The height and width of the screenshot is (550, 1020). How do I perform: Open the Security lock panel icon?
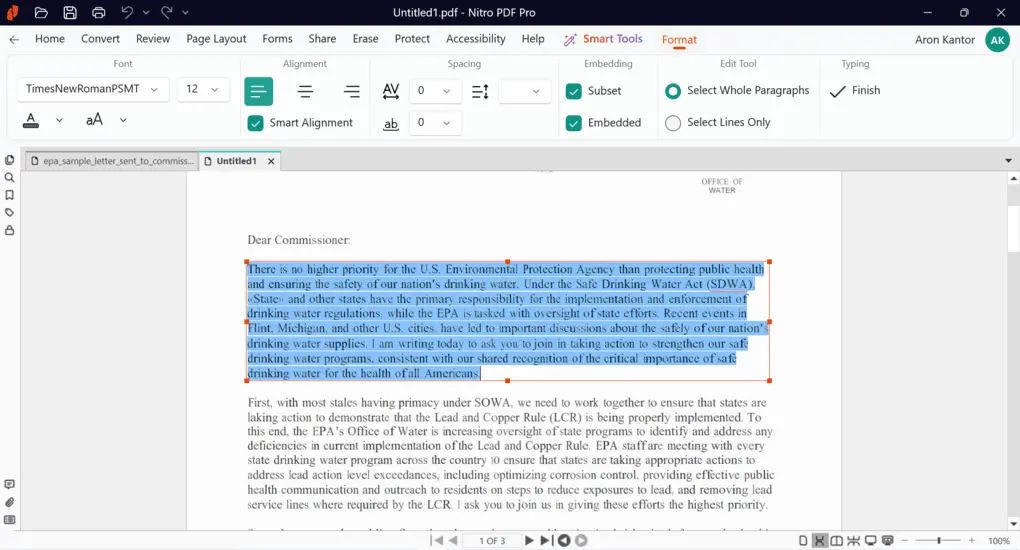click(10, 230)
